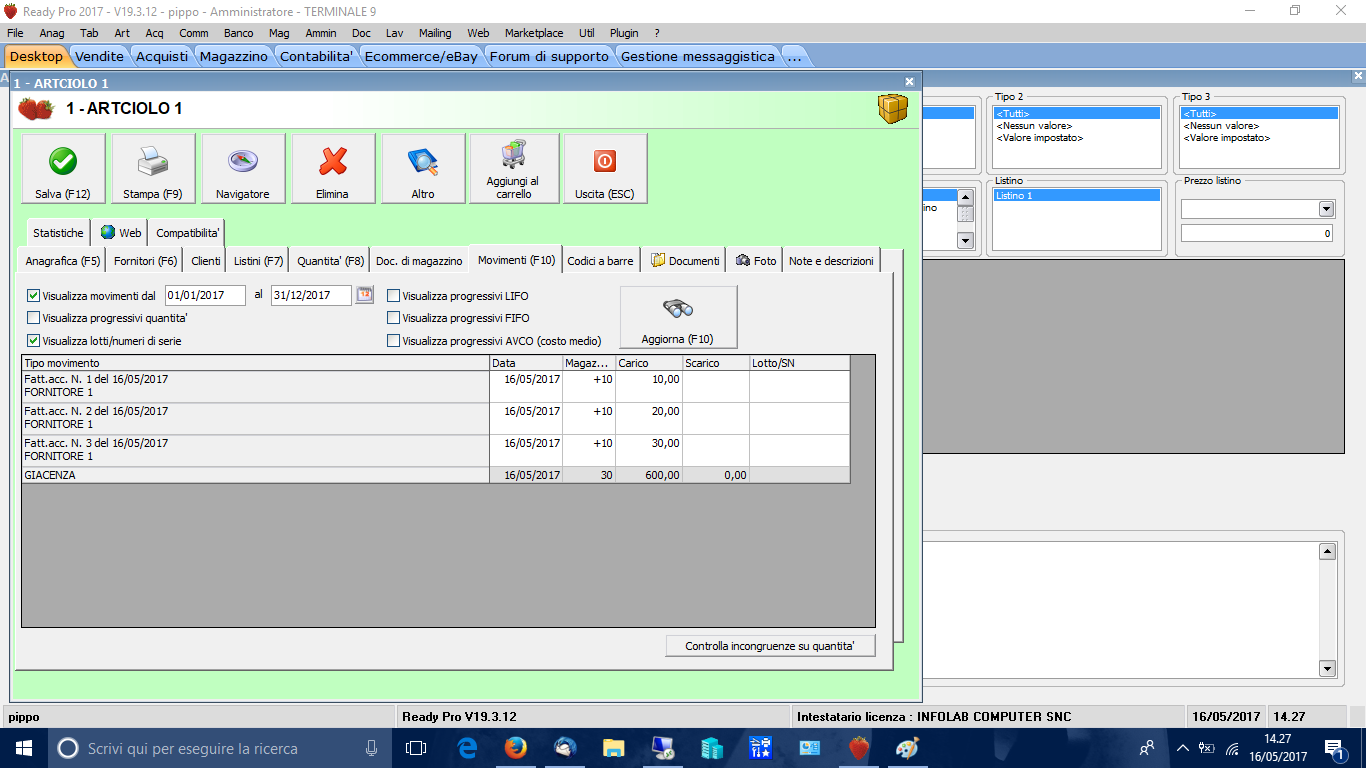Select Listino 1 in Listino list

click(1076, 196)
